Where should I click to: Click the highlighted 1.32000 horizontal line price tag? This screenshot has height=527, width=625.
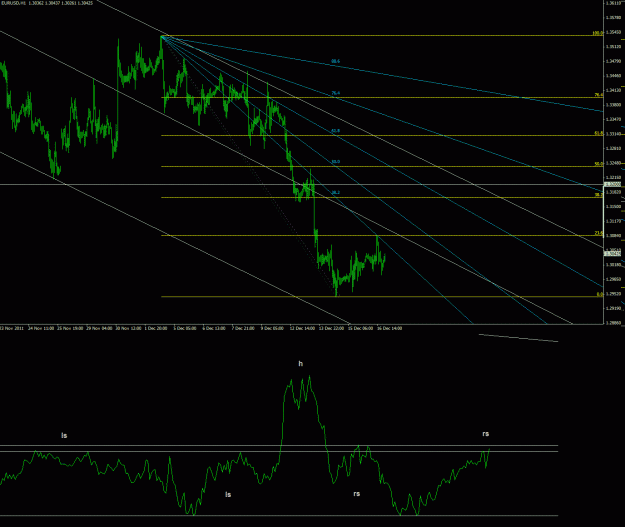(613, 184)
